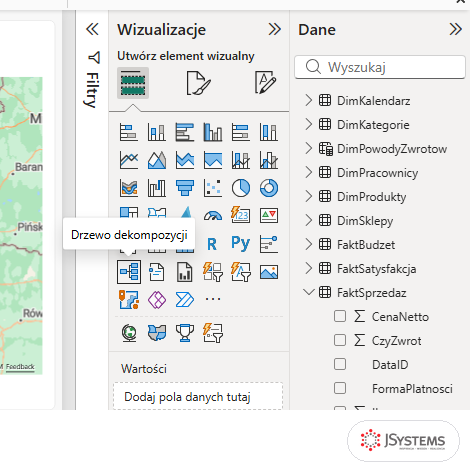Pick the gauge visual
The height and width of the screenshot is (472, 470).
(x=213, y=216)
